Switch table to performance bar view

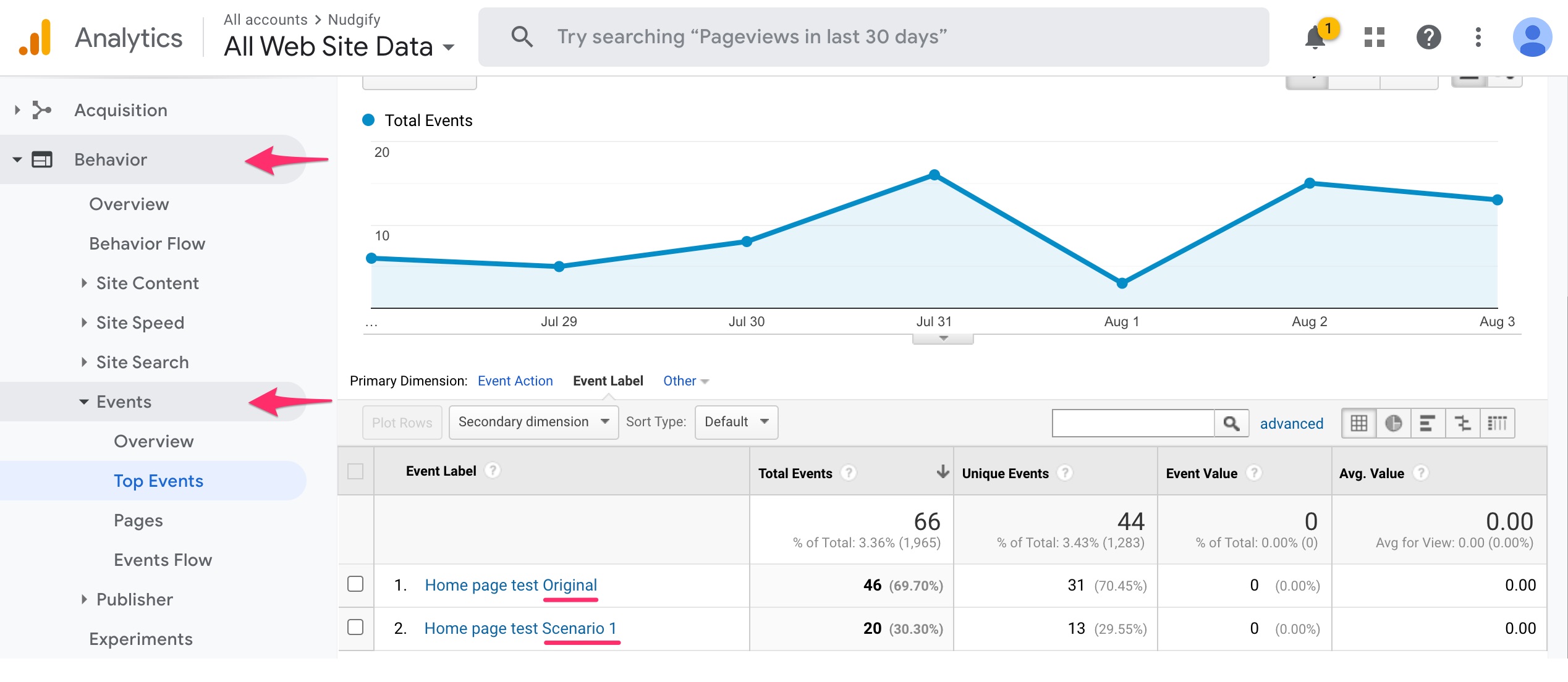[1428, 423]
